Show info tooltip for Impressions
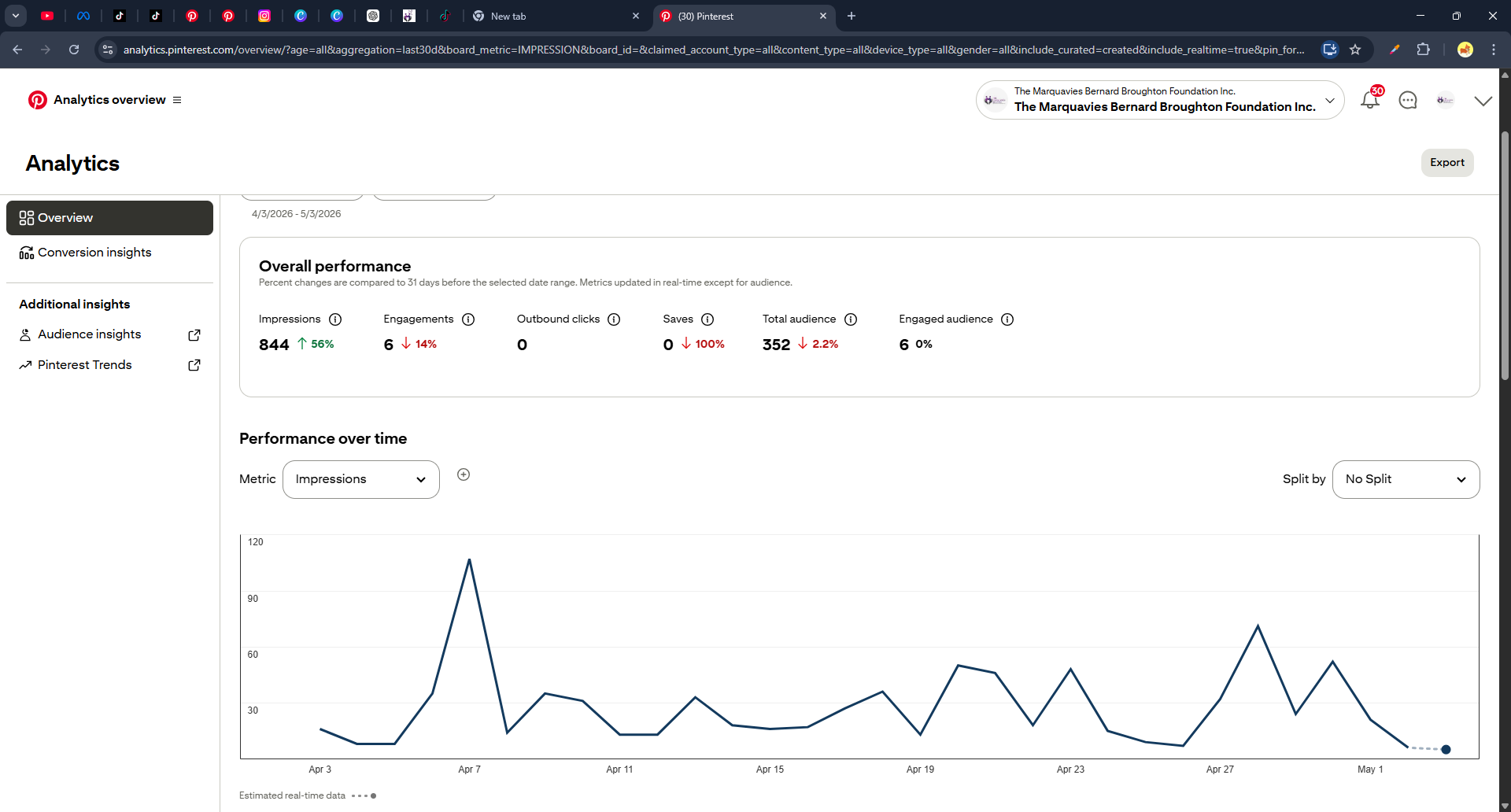The image size is (1511, 812). (x=335, y=319)
